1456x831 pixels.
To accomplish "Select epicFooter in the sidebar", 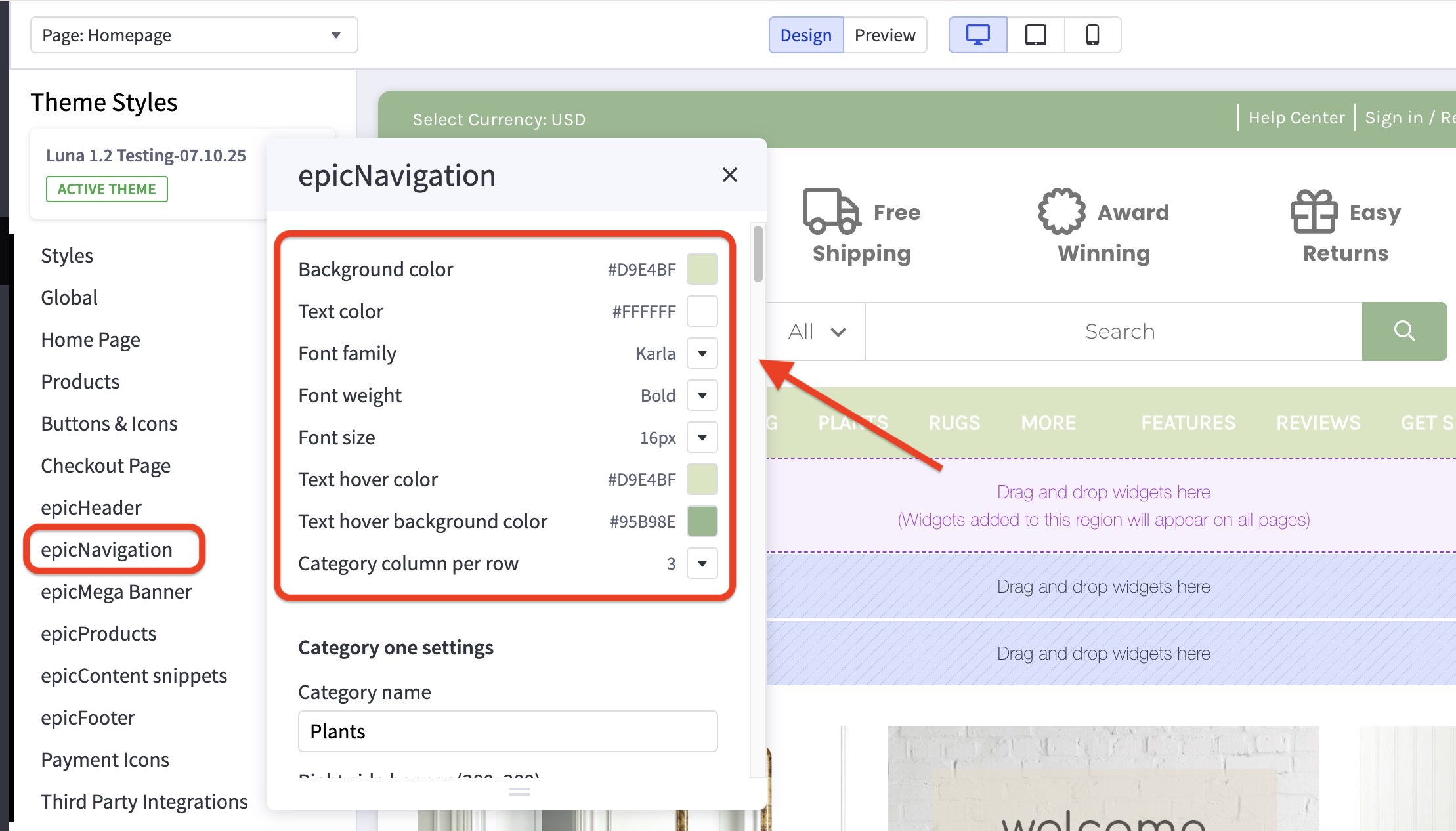I will (87, 717).
